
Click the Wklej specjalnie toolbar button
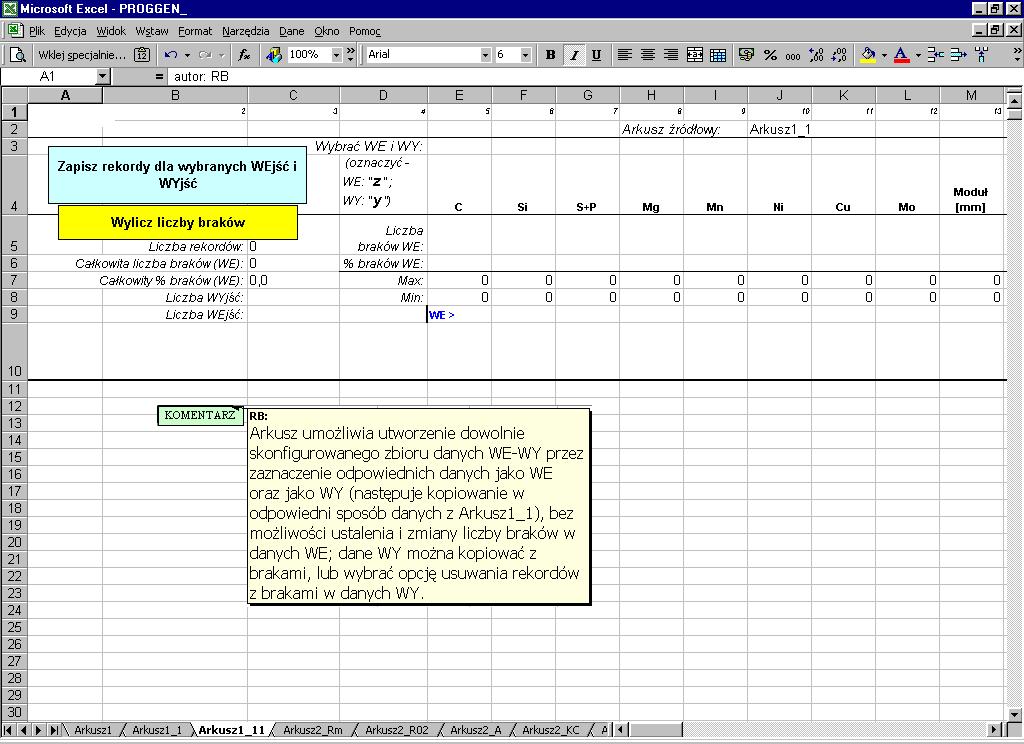point(82,55)
